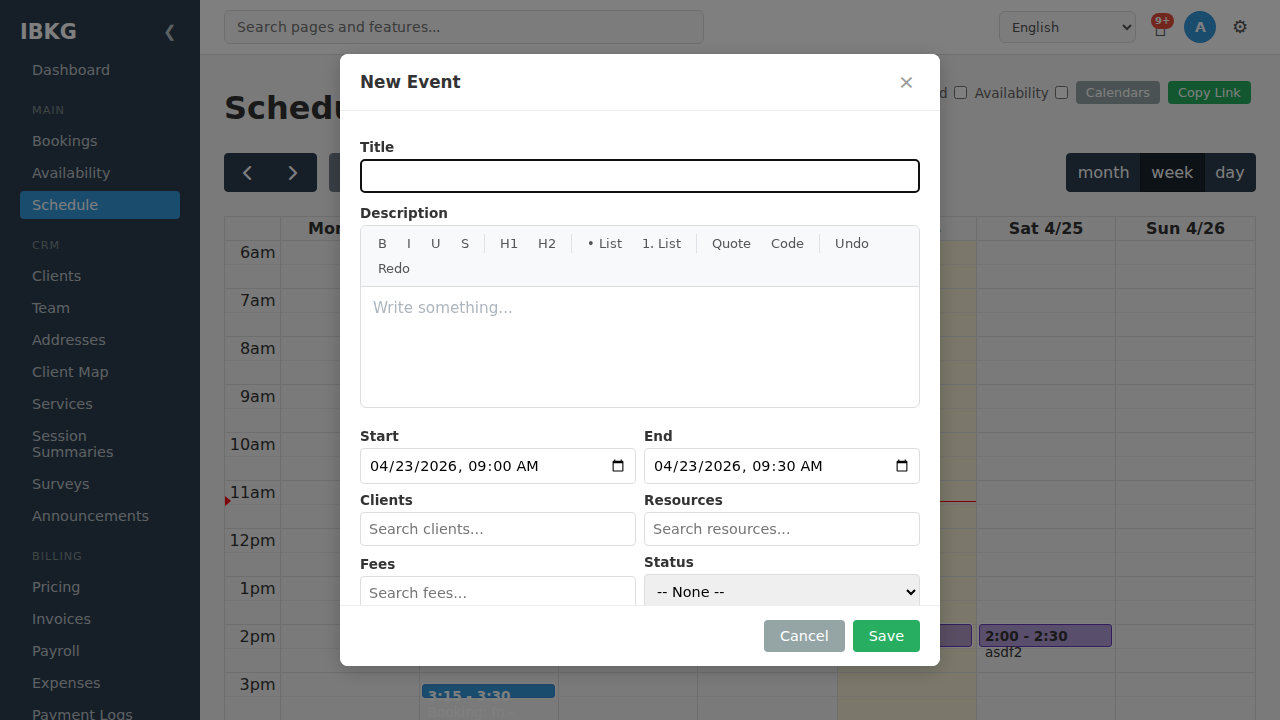Toggle checkbox next to Calendars button
1280x720 pixels.
pyautogui.click(x=1061, y=93)
